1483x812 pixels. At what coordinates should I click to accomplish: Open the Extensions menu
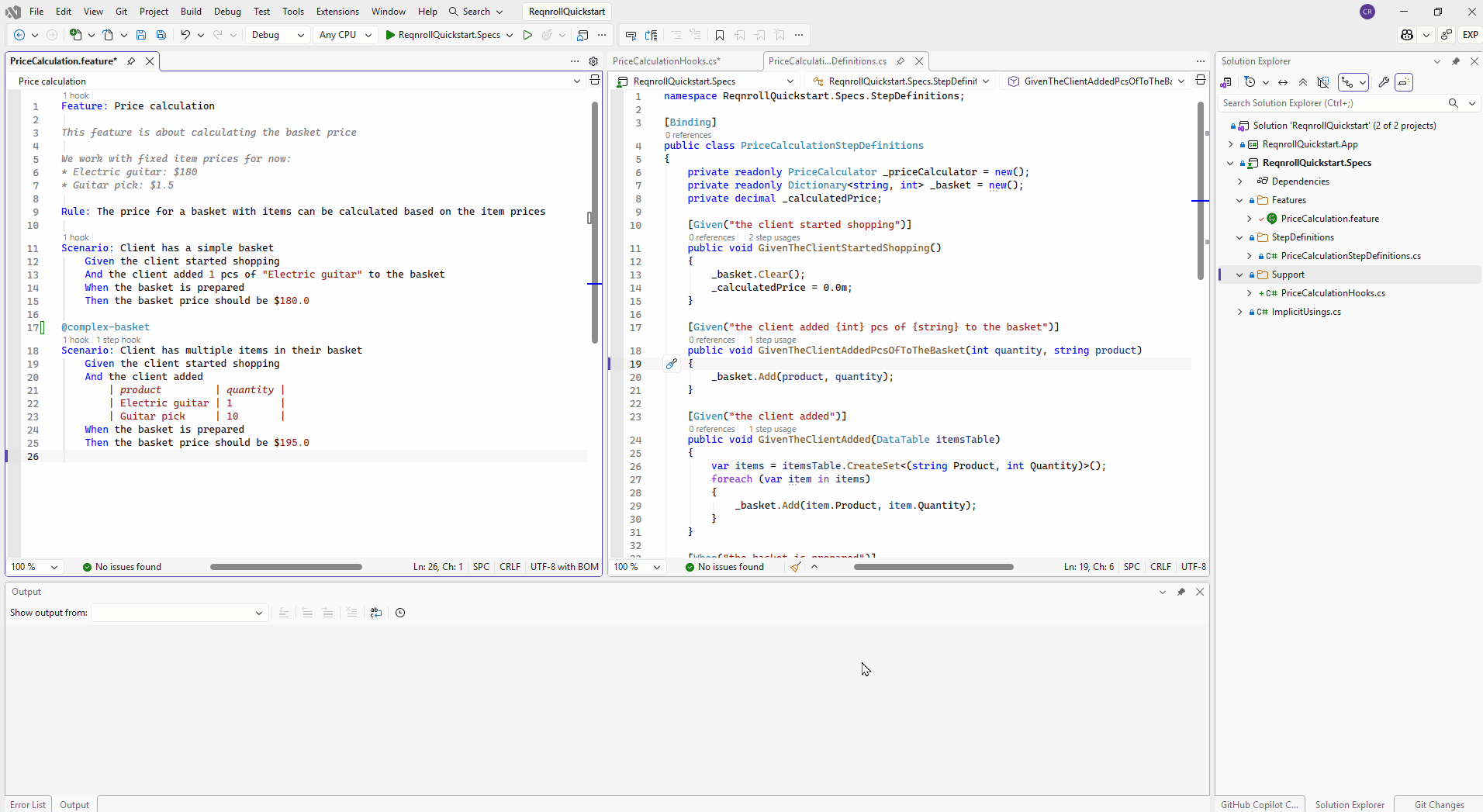click(x=337, y=12)
